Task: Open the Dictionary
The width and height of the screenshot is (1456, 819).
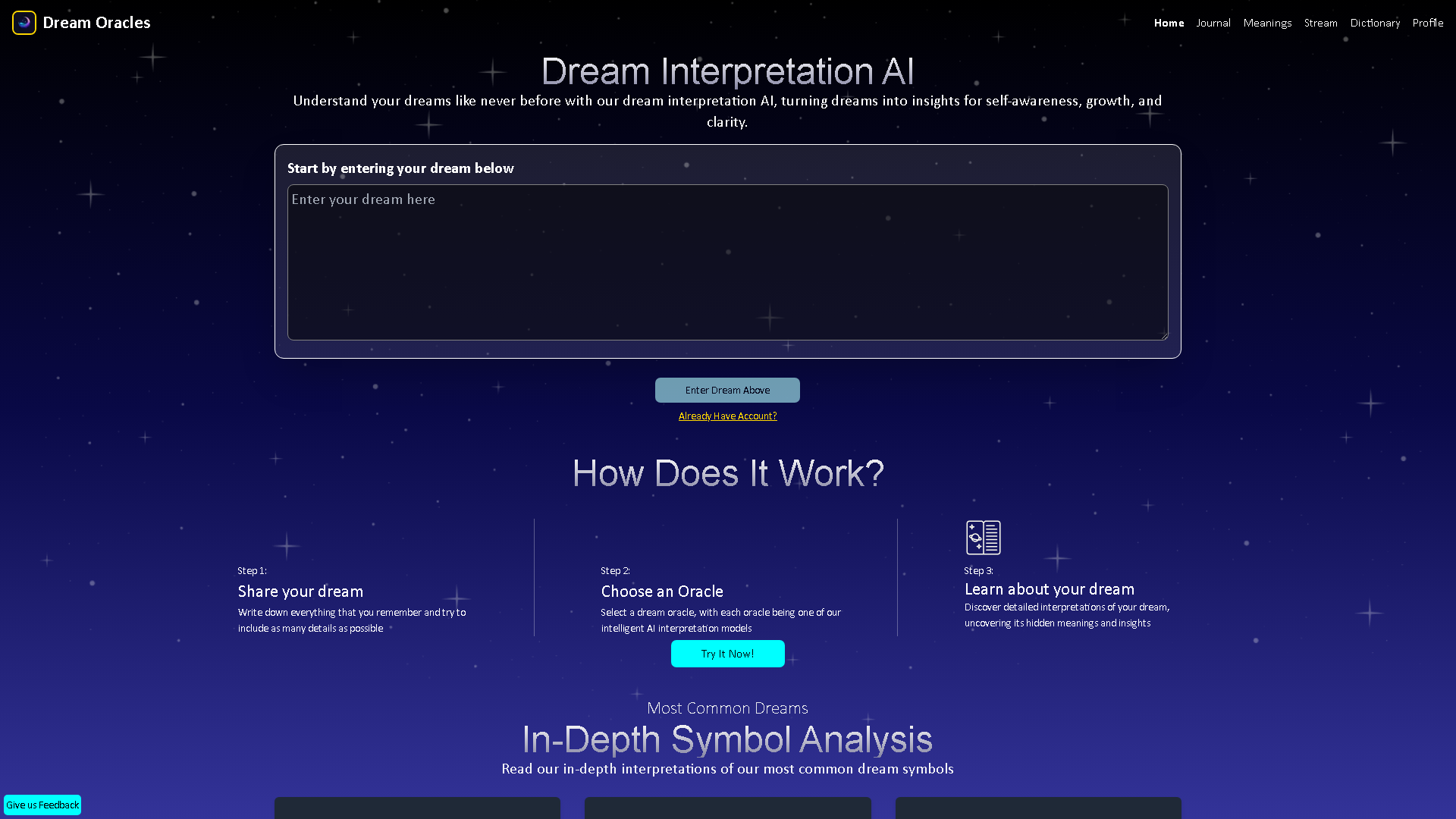Action: tap(1375, 23)
